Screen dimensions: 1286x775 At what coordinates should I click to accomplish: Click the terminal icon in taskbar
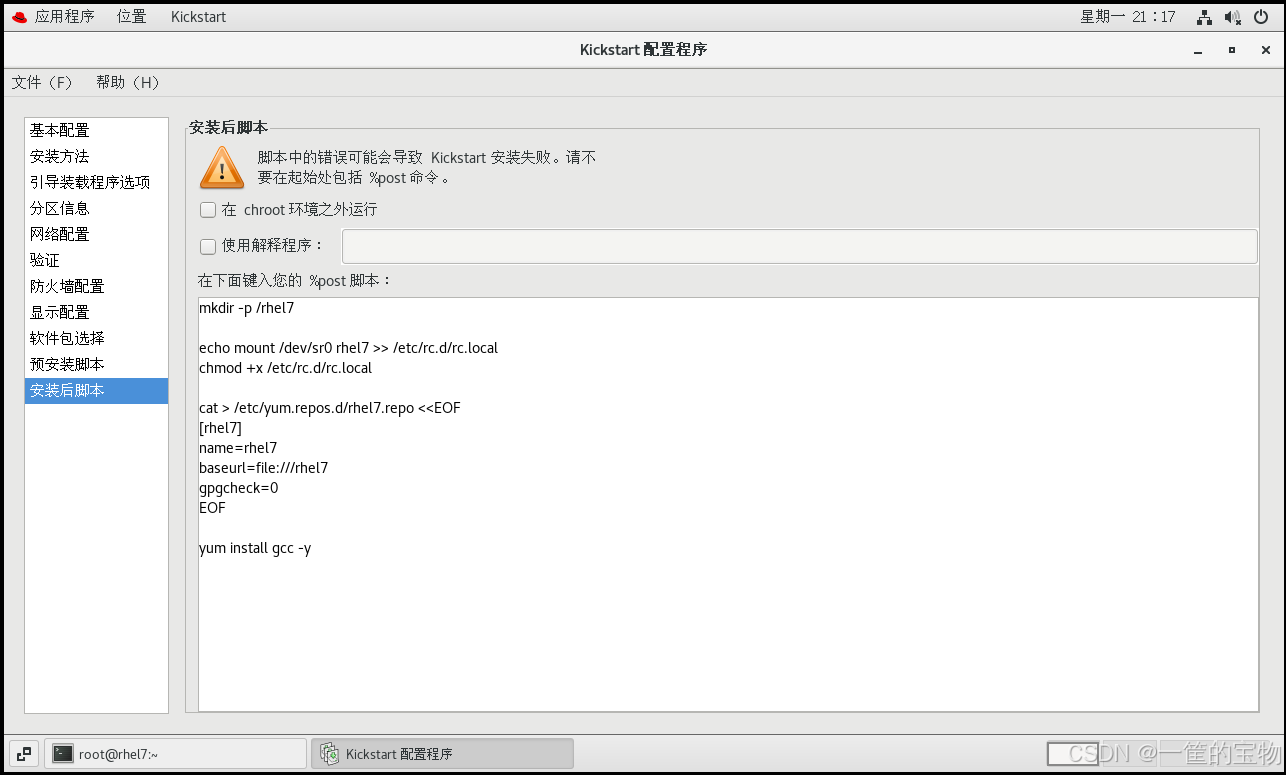pyautogui.click(x=63, y=754)
